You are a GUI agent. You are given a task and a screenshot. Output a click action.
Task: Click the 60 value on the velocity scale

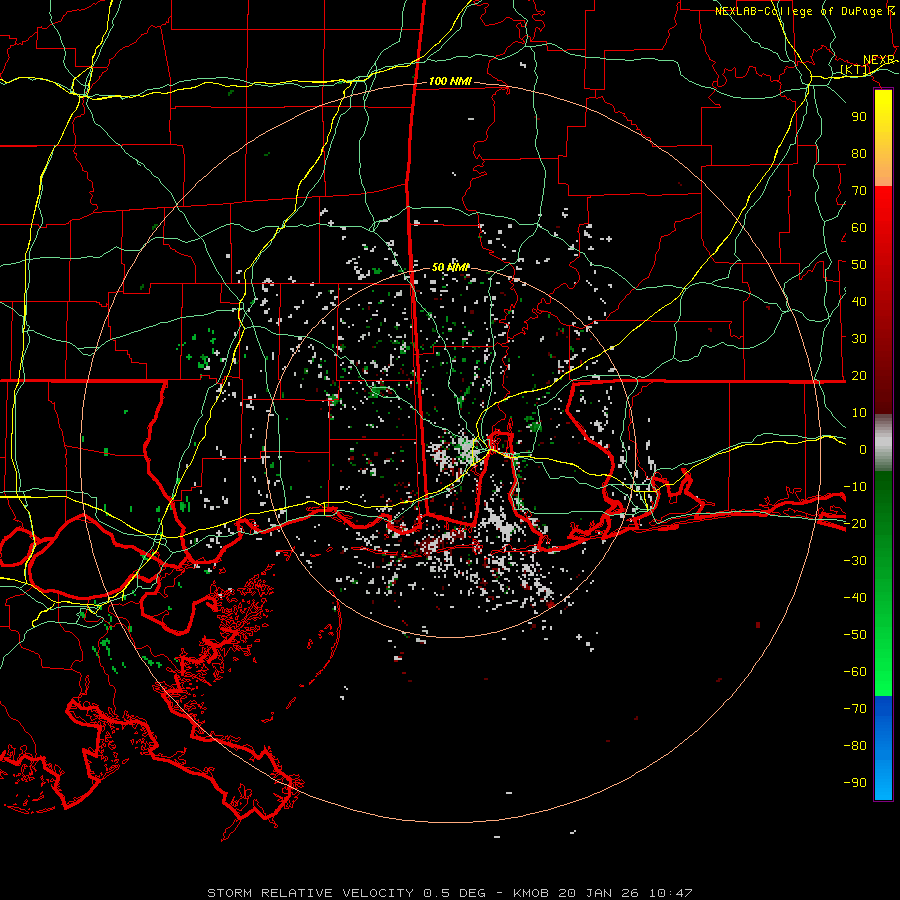[x=859, y=227]
